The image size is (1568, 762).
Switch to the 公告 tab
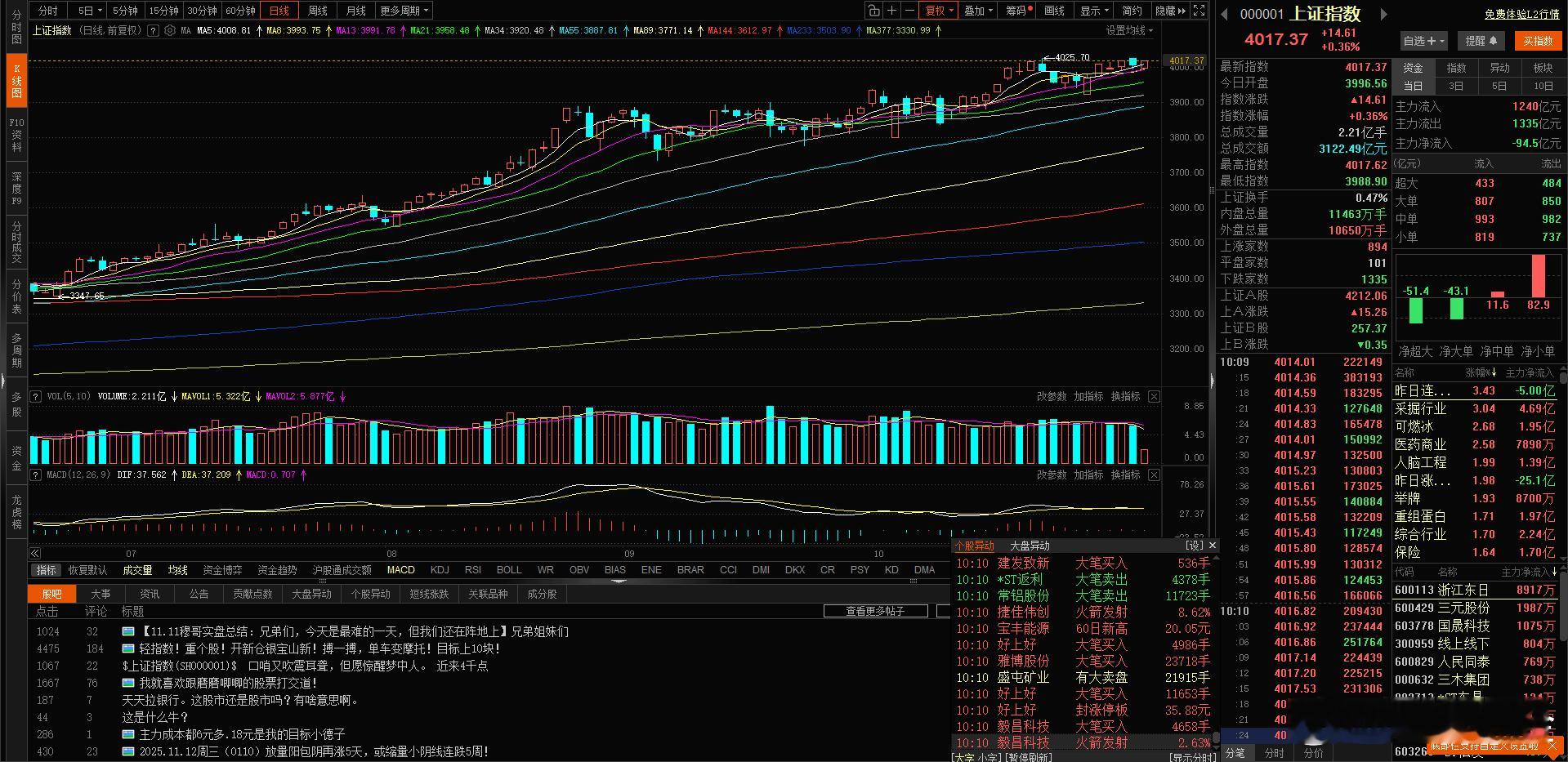click(199, 594)
